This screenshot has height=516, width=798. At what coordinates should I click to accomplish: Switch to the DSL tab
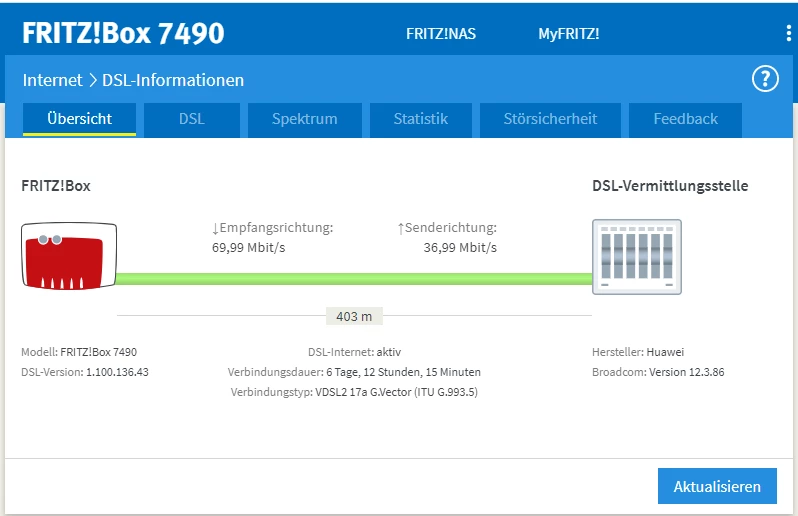192,120
